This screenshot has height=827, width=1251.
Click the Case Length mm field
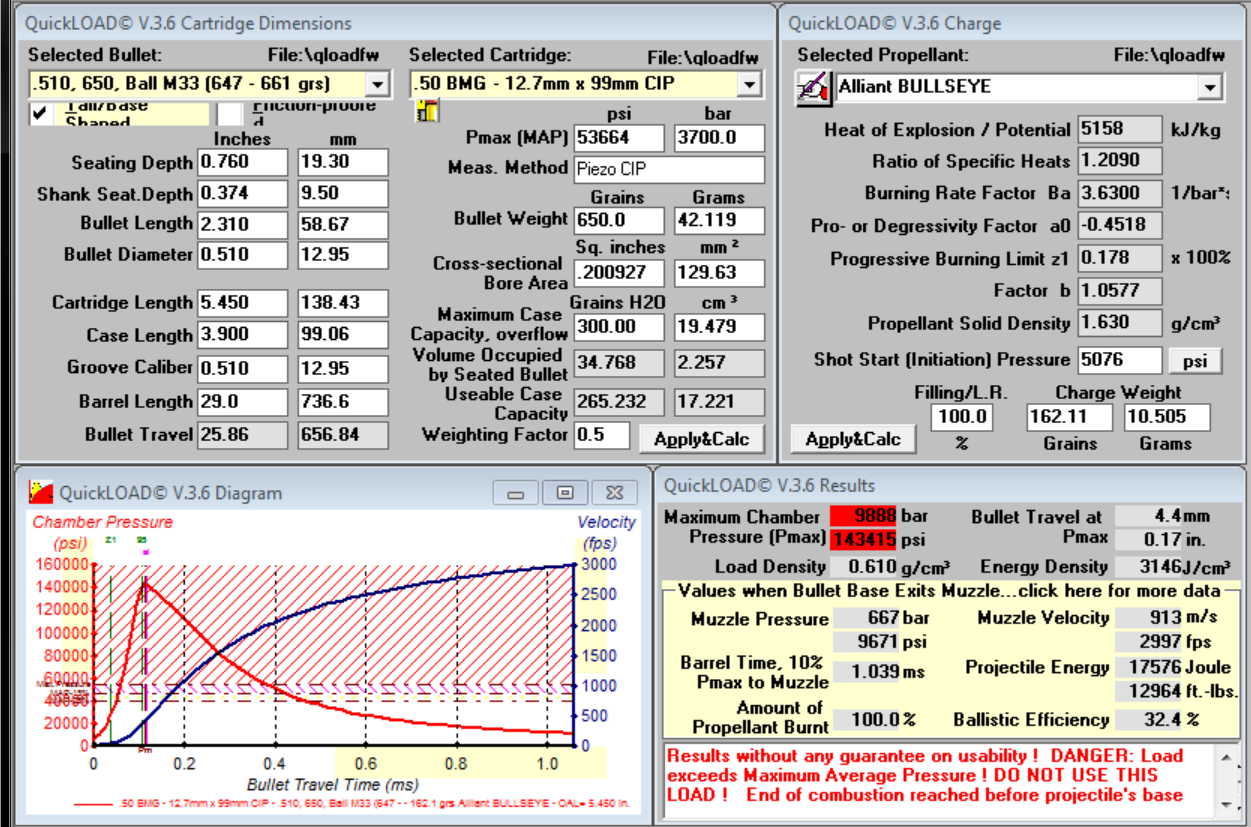coord(343,335)
